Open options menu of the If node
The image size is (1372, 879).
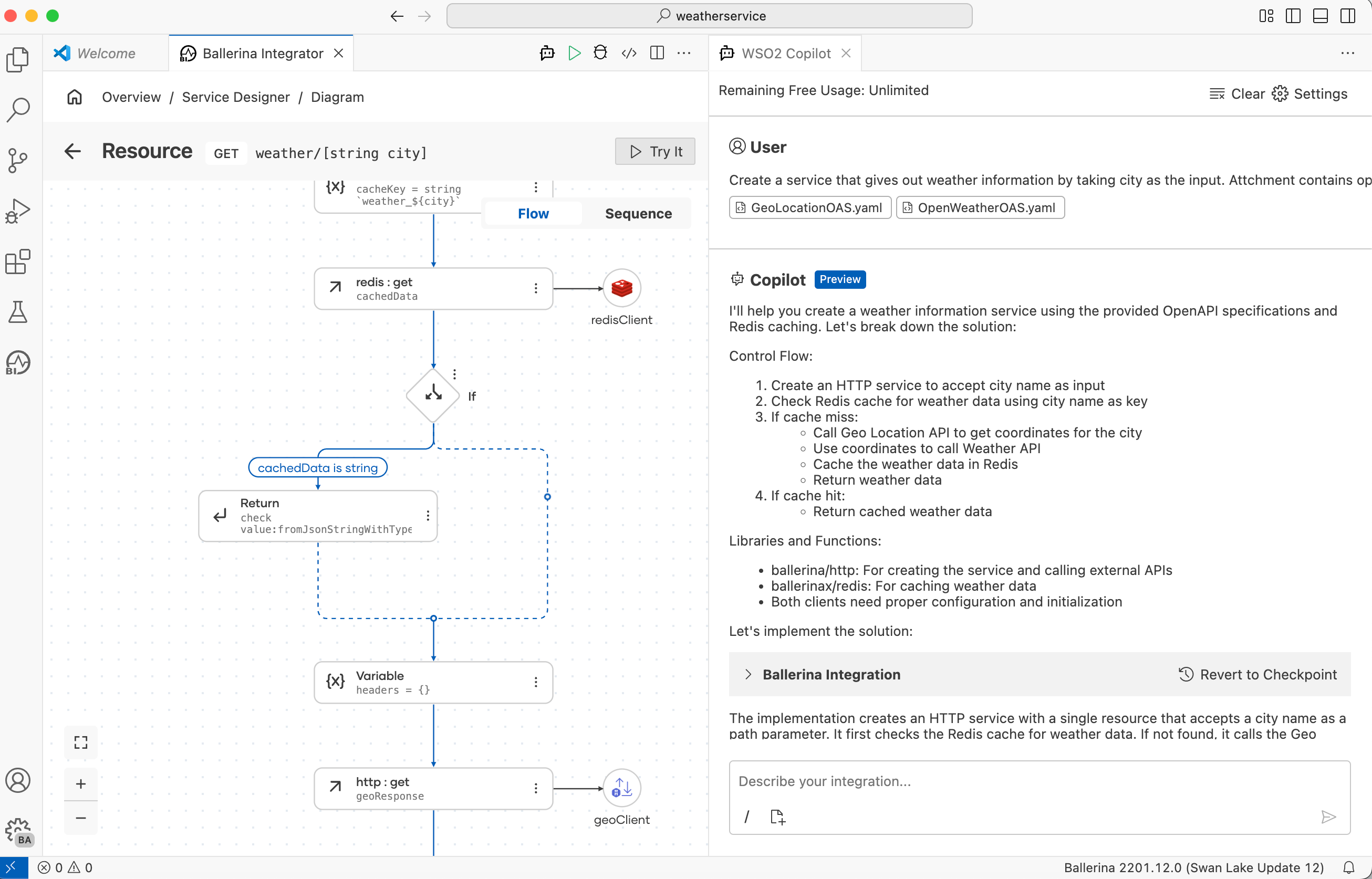click(x=454, y=374)
